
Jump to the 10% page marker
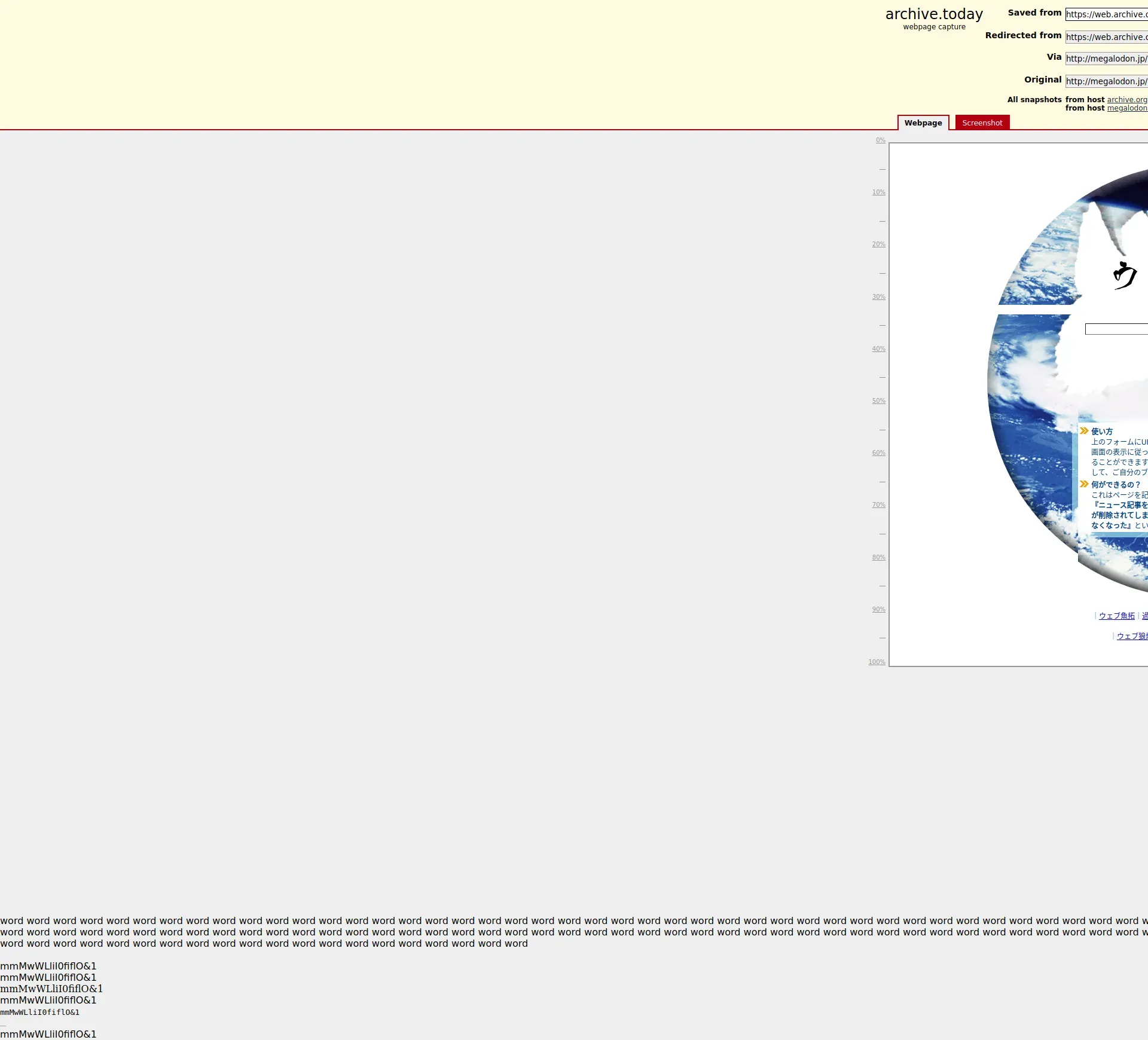pos(878,192)
